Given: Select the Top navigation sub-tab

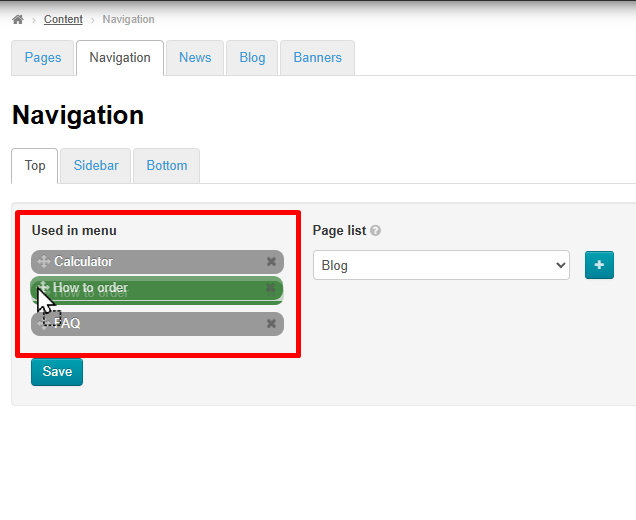Looking at the screenshot, I should click(x=35, y=166).
